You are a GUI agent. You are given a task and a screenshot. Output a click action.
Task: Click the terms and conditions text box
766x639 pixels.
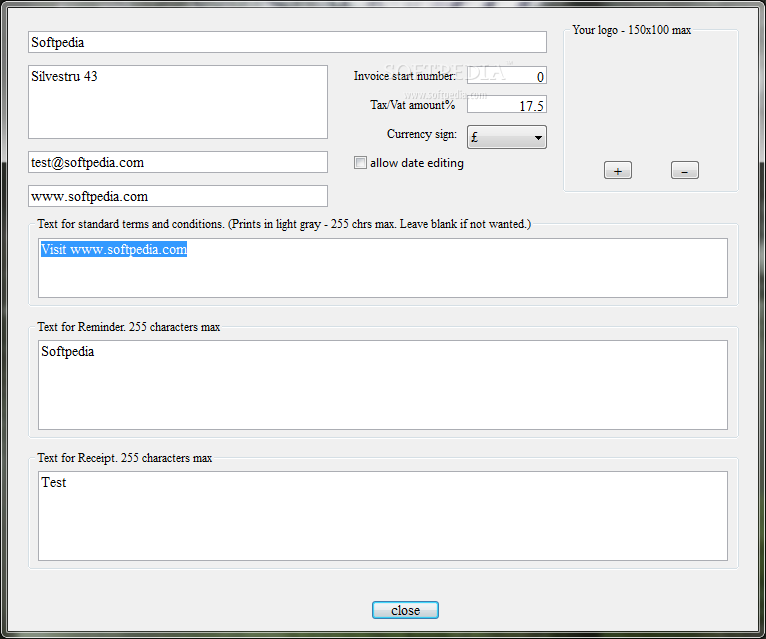383,268
